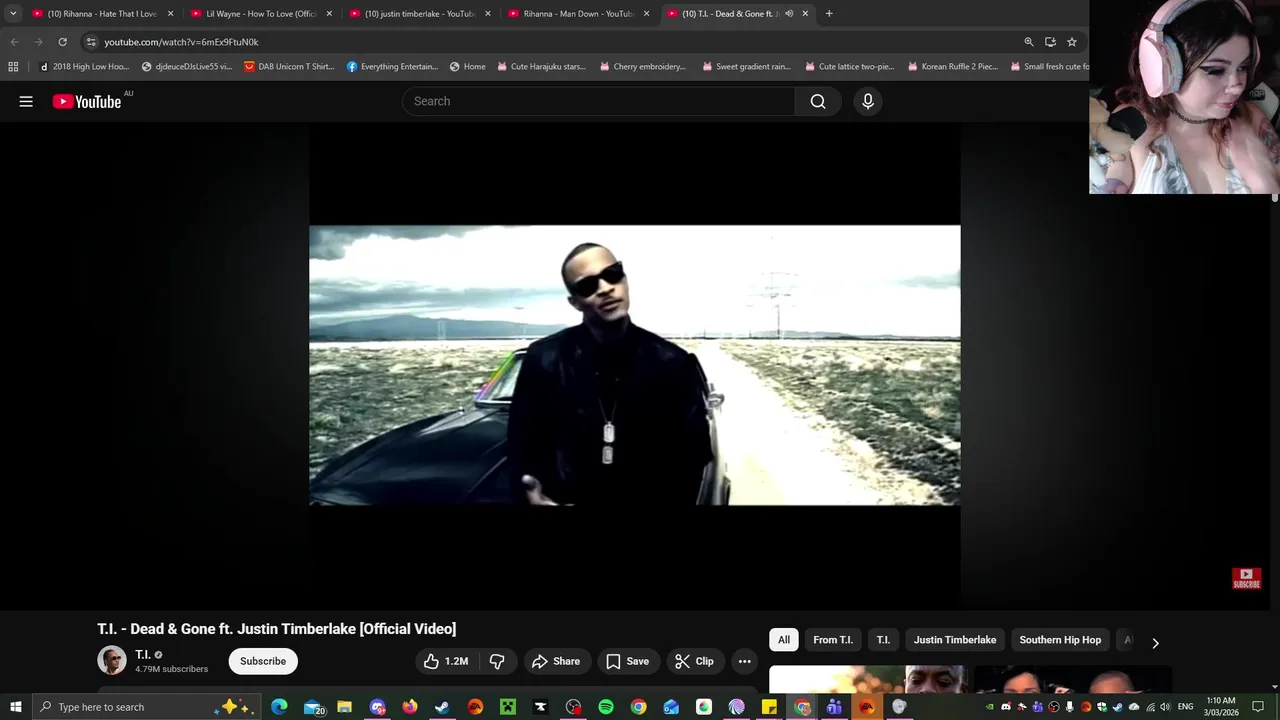
Task: Open the ENG input language selector
Action: pyautogui.click(x=1186, y=707)
